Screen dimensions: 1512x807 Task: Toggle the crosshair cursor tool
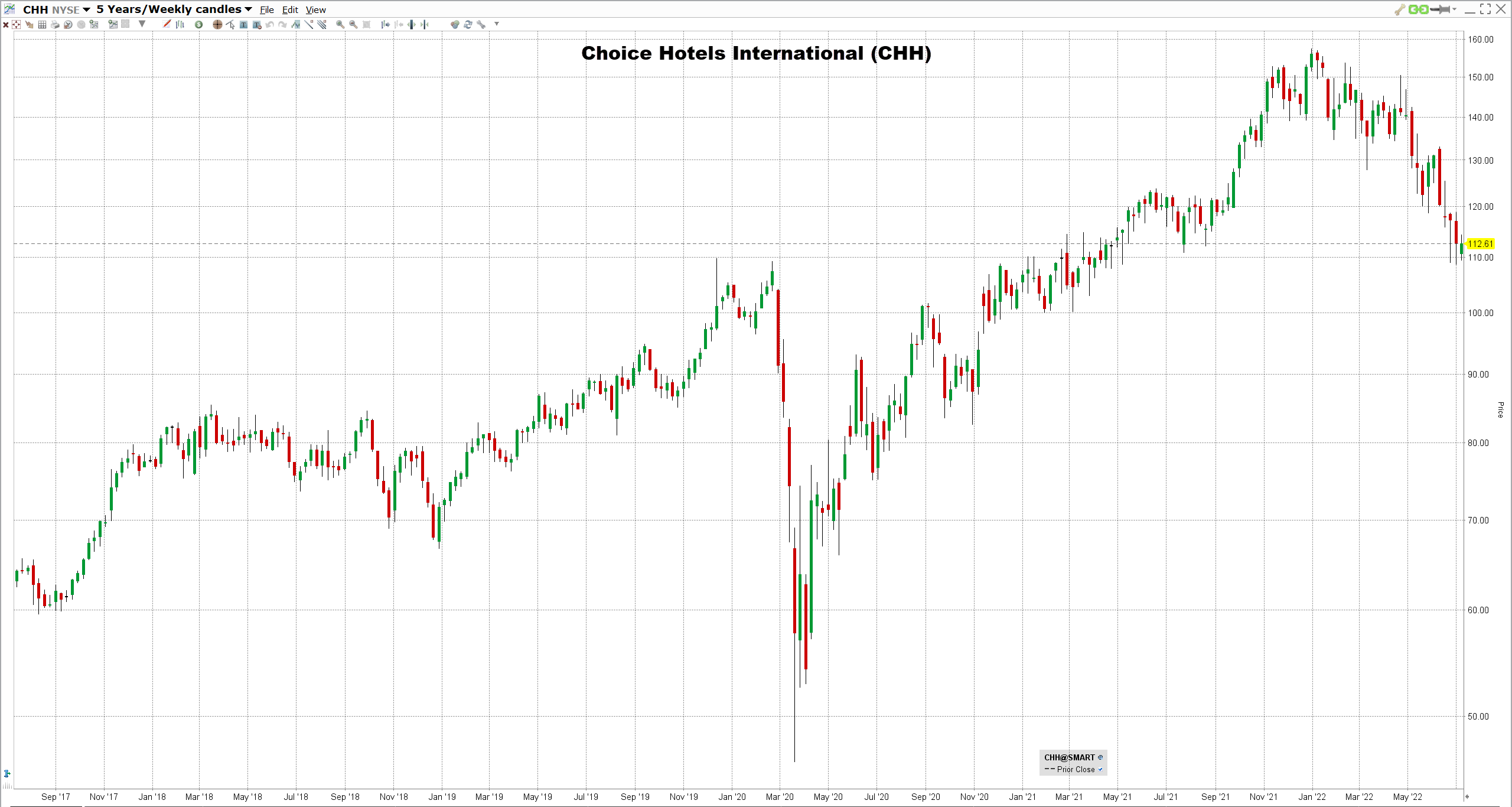point(217,25)
